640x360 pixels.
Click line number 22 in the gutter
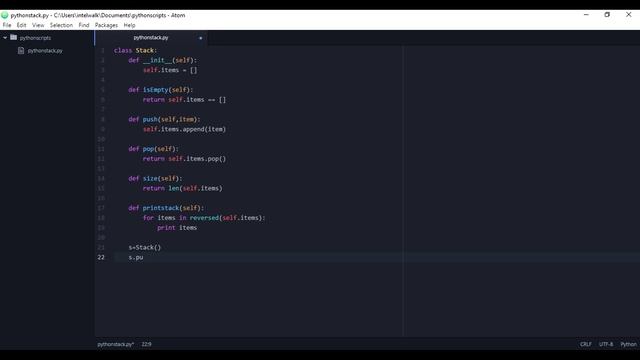(101, 257)
